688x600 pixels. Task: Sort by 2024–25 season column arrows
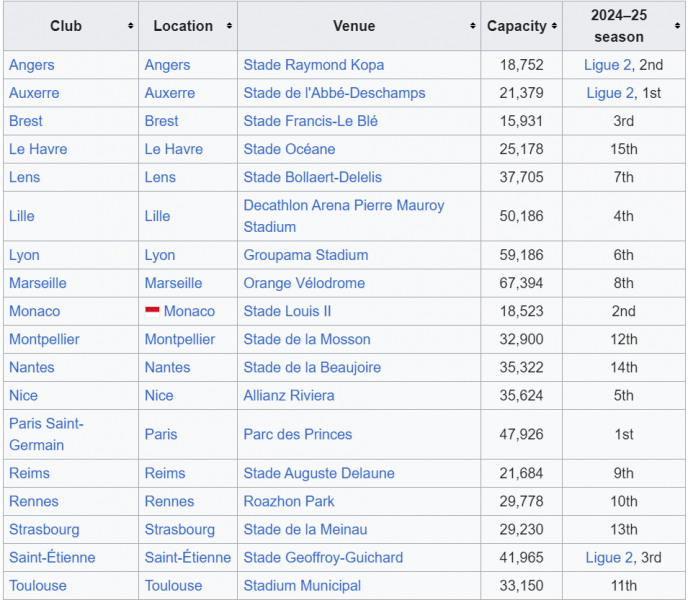click(x=679, y=26)
